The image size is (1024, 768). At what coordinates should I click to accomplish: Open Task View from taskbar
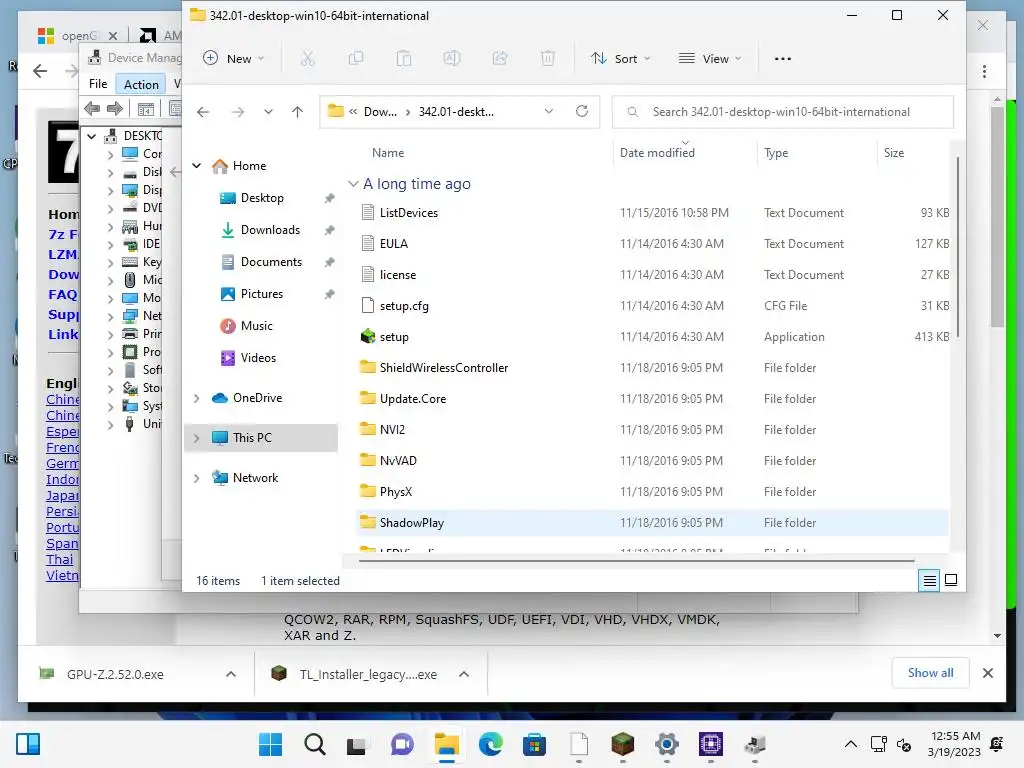[357, 744]
